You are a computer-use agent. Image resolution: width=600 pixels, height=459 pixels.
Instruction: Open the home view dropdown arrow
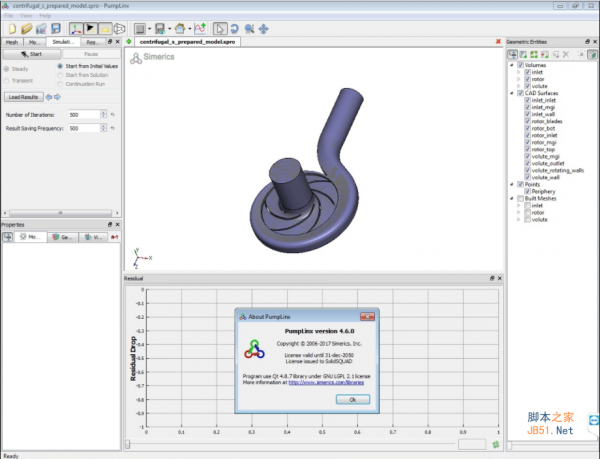189,28
